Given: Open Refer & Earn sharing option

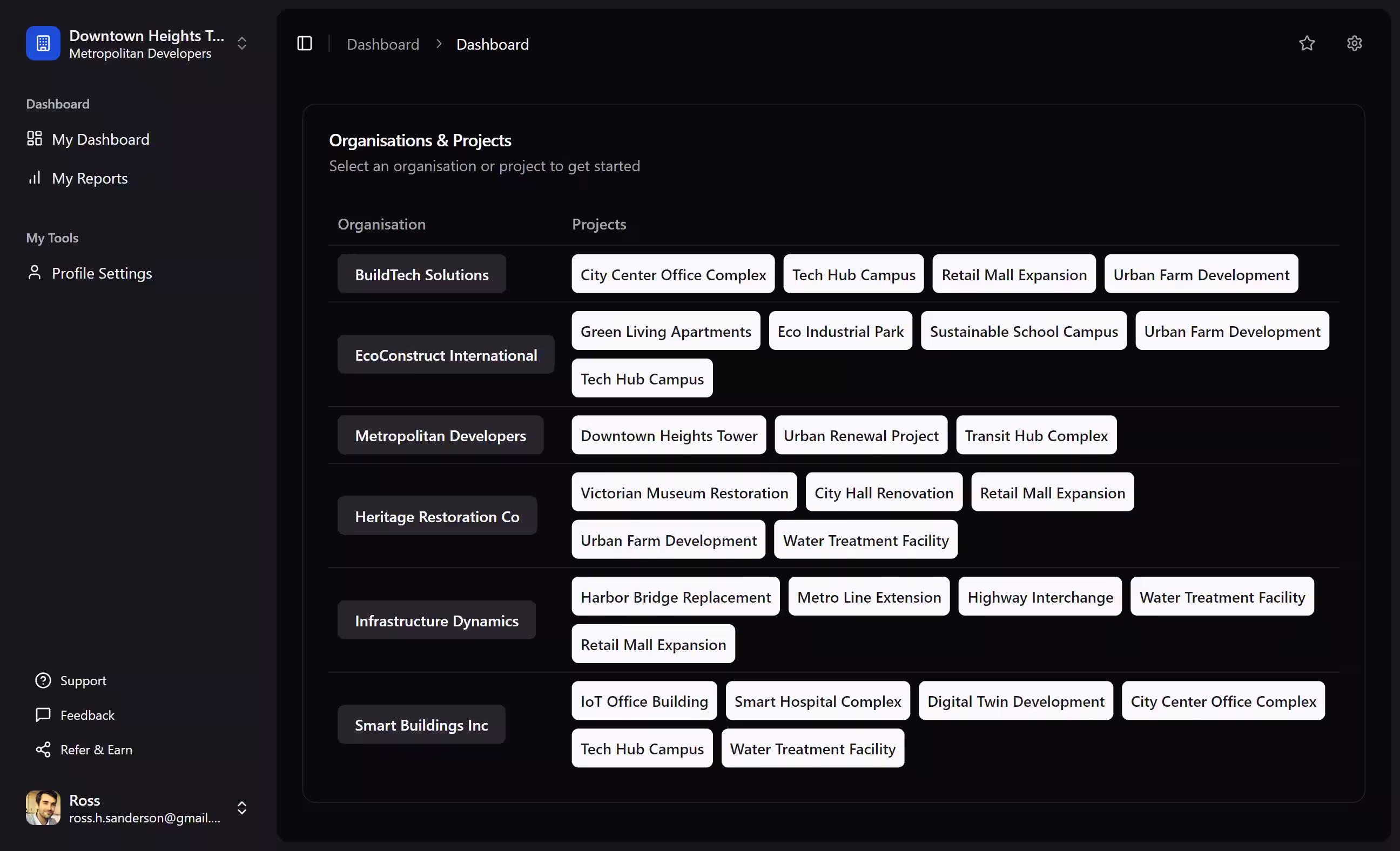Looking at the screenshot, I should click(97, 750).
